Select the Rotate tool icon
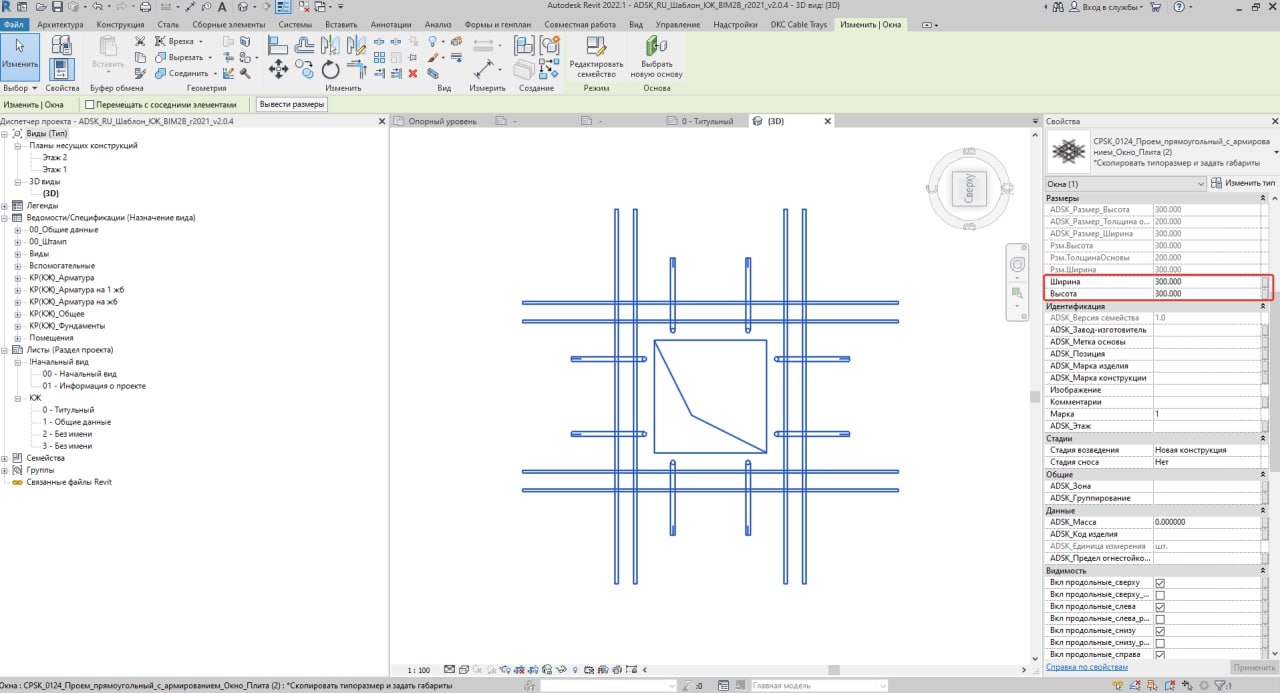Image resolution: width=1280 pixels, height=693 pixels. [x=331, y=70]
